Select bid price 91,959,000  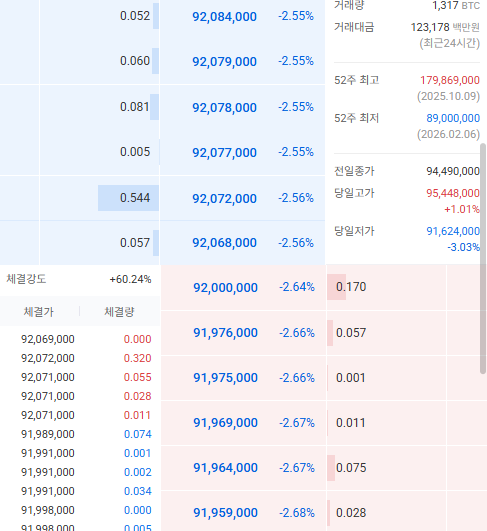(x=225, y=513)
